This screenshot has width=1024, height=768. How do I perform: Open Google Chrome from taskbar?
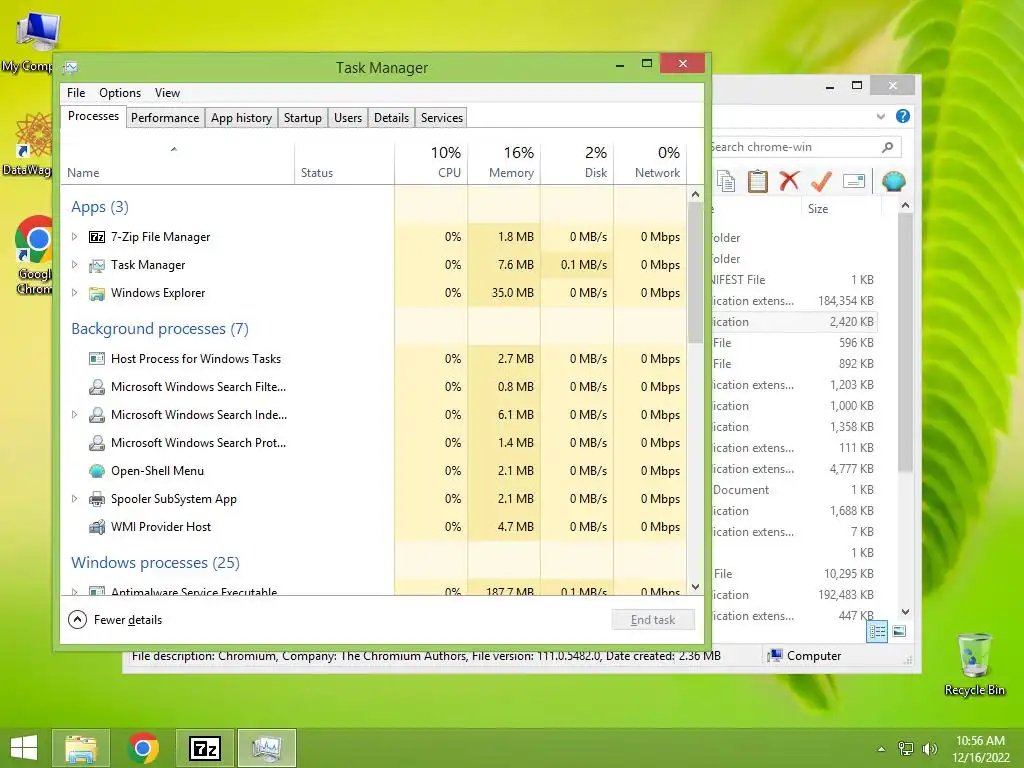[x=143, y=748]
